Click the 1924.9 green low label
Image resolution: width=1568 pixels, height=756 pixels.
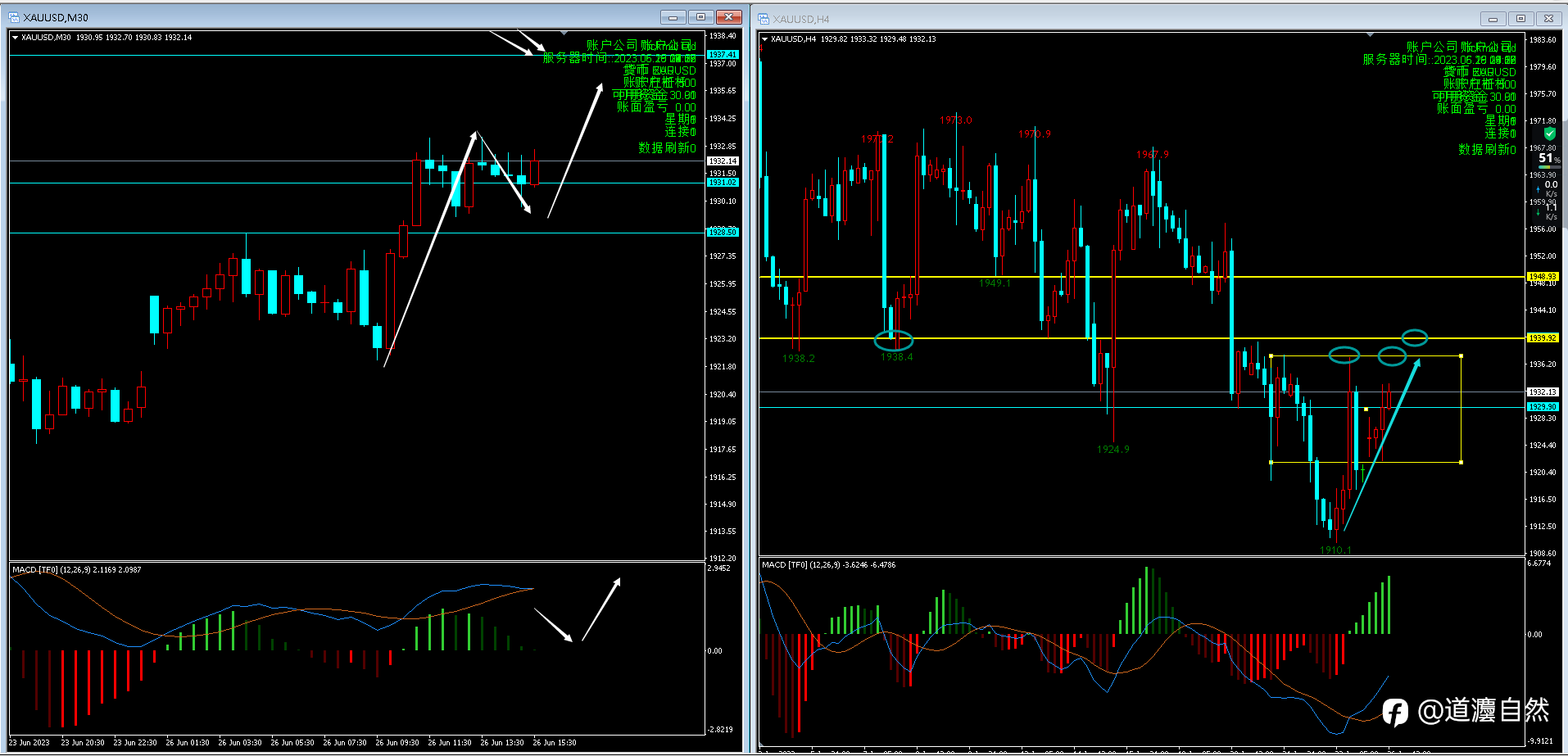1113,450
